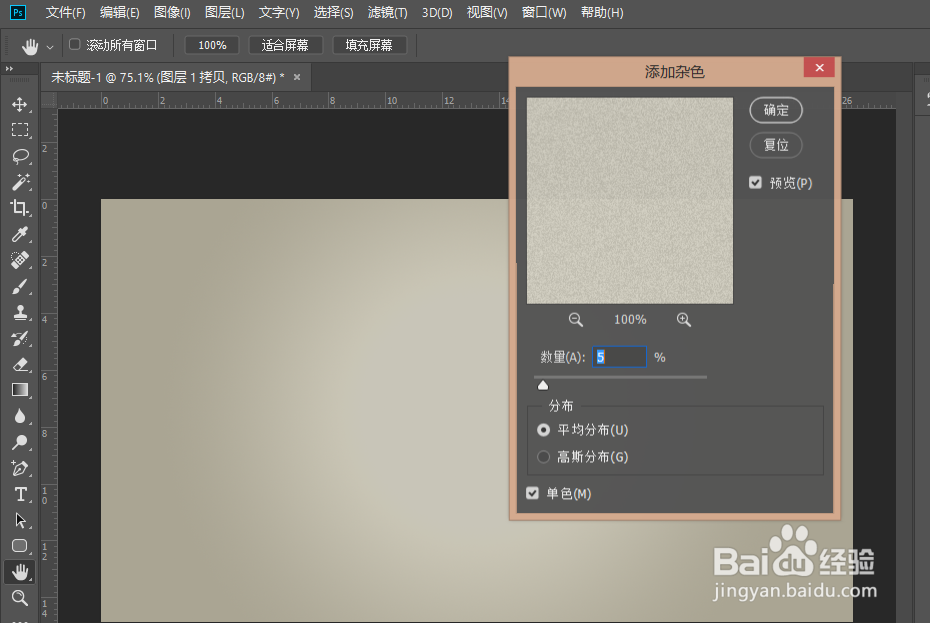Viewport: 930px width, 623px height.
Task: Open the 图层 menu
Action: point(224,12)
